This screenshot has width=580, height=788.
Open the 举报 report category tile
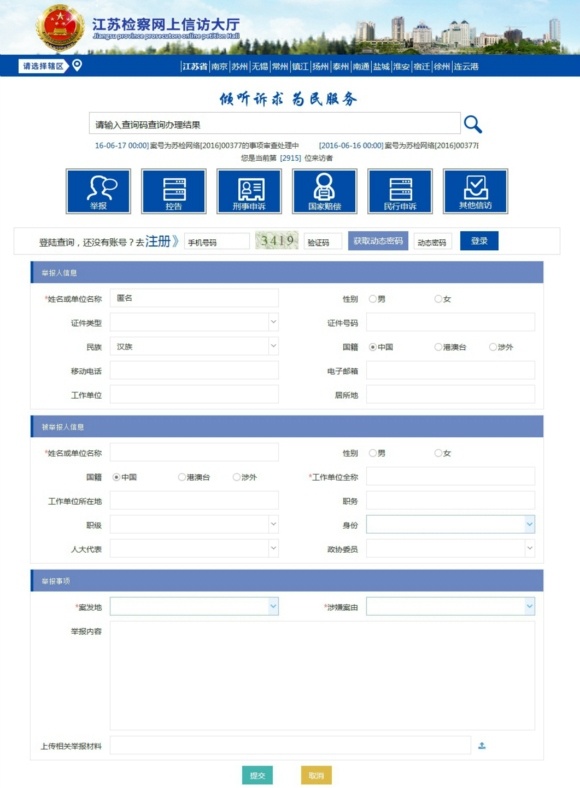click(x=99, y=191)
